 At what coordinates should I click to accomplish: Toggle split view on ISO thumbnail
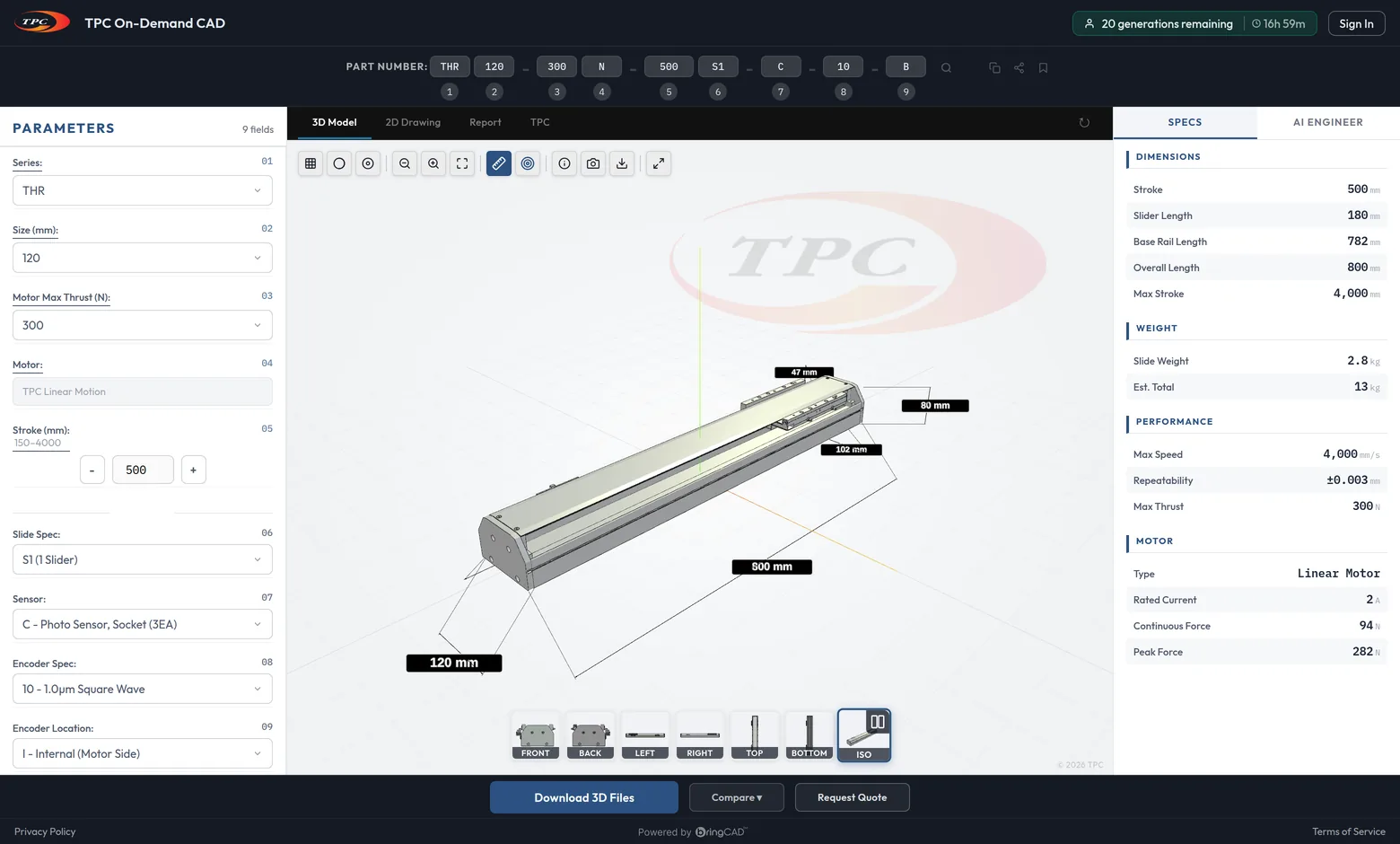(878, 722)
